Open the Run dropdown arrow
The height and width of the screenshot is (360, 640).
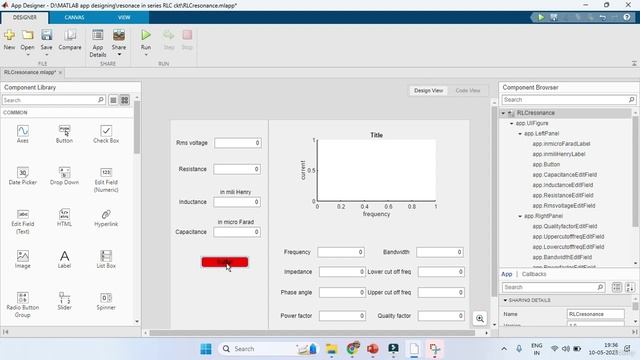click(x=146, y=55)
